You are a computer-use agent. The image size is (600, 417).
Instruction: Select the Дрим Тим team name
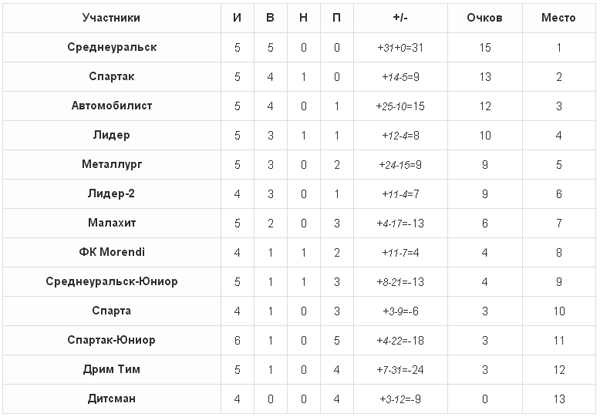pos(111,369)
